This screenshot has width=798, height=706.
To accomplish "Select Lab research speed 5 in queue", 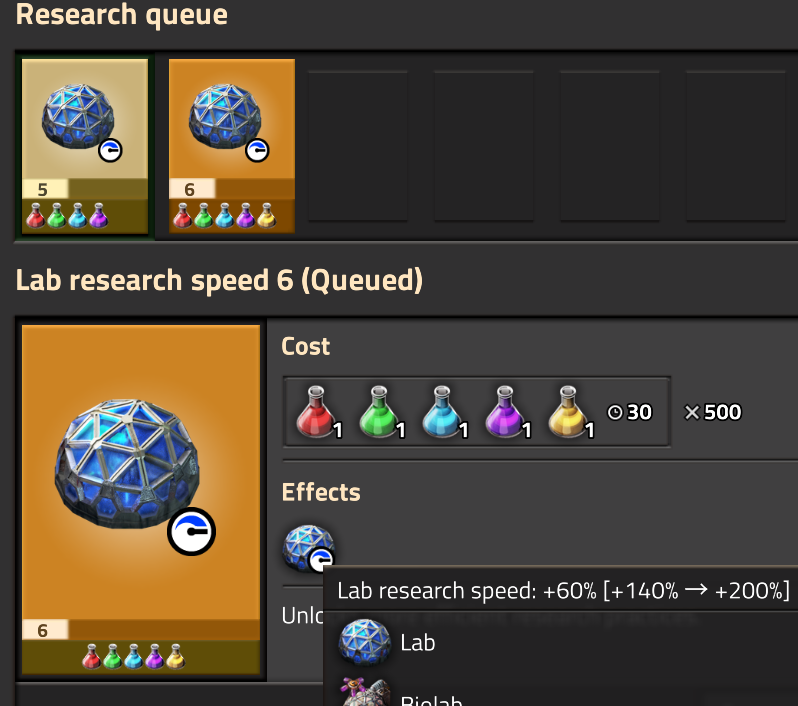I will click(x=85, y=146).
